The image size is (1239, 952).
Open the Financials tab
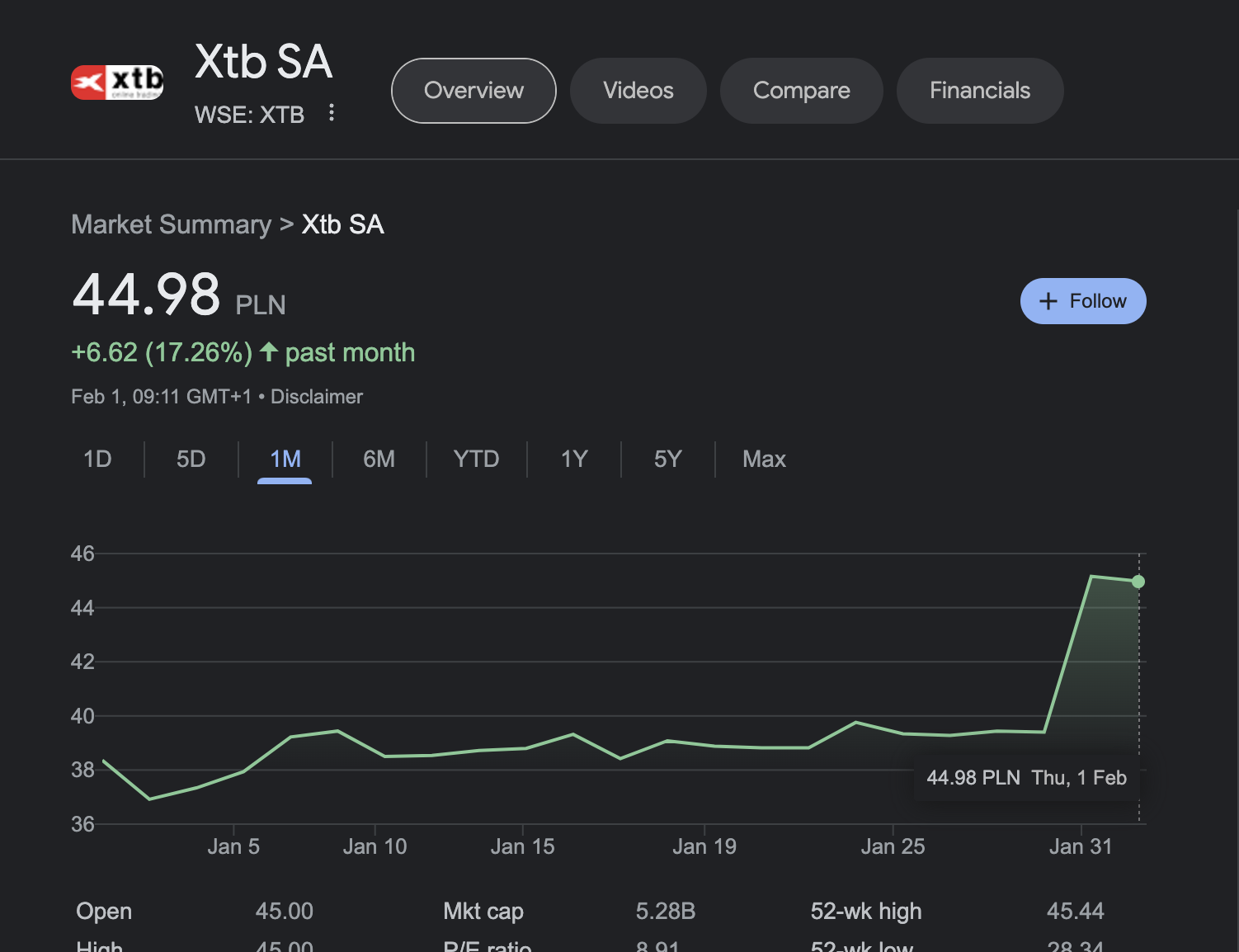(980, 91)
